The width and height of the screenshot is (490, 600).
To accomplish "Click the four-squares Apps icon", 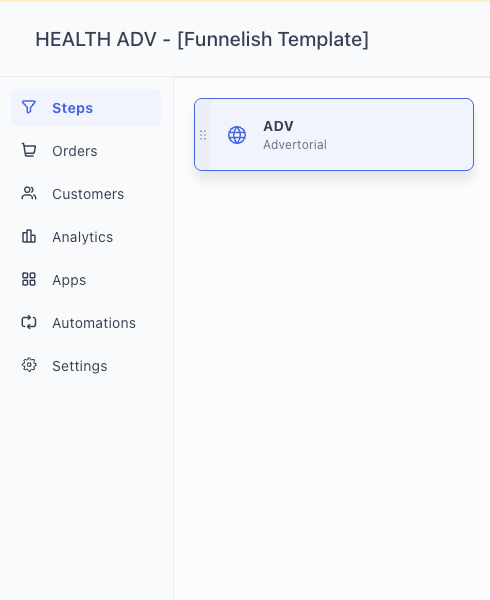I will 29,279.
